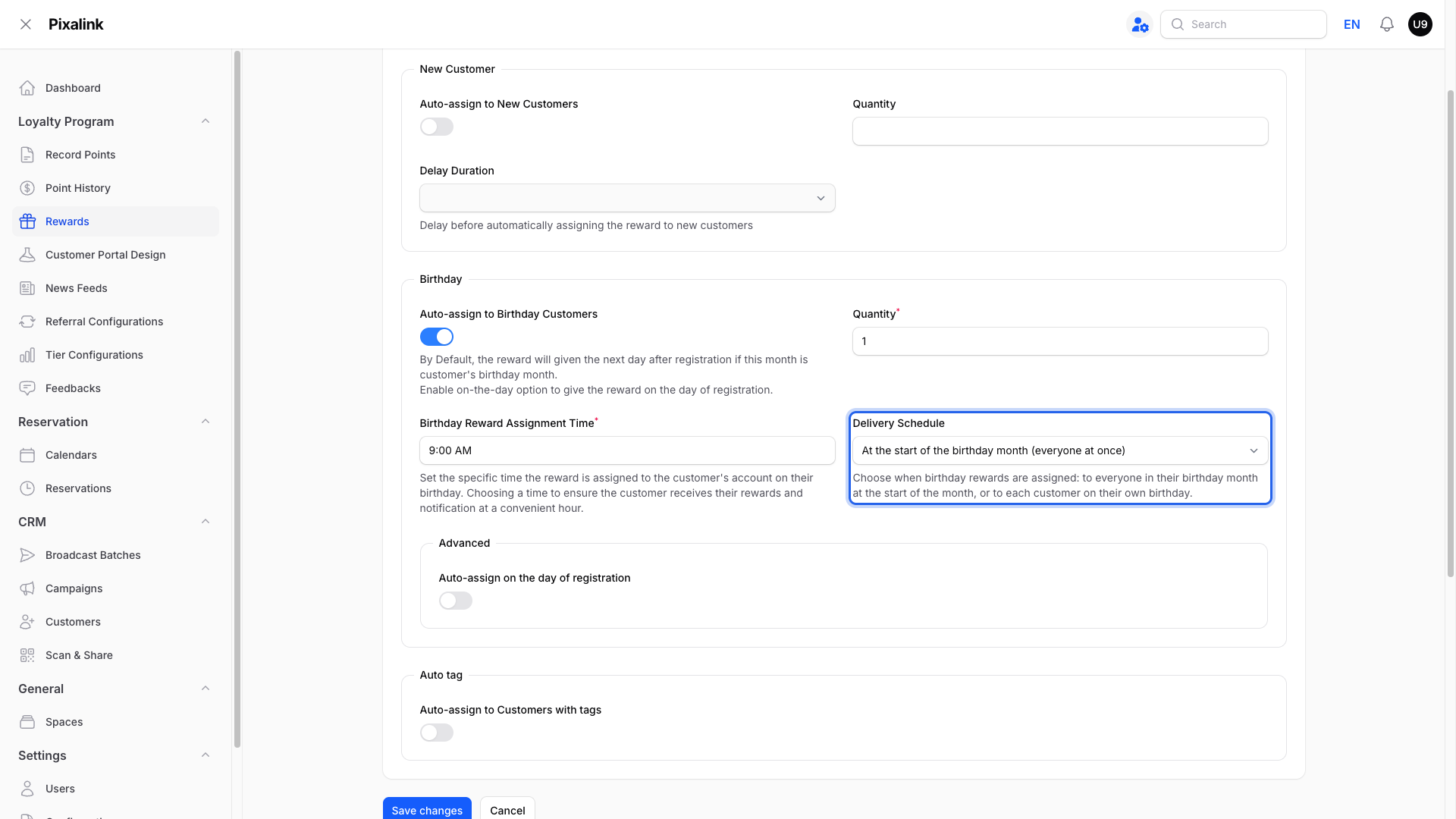Enable Auto-assign to New Customers toggle

(437, 127)
